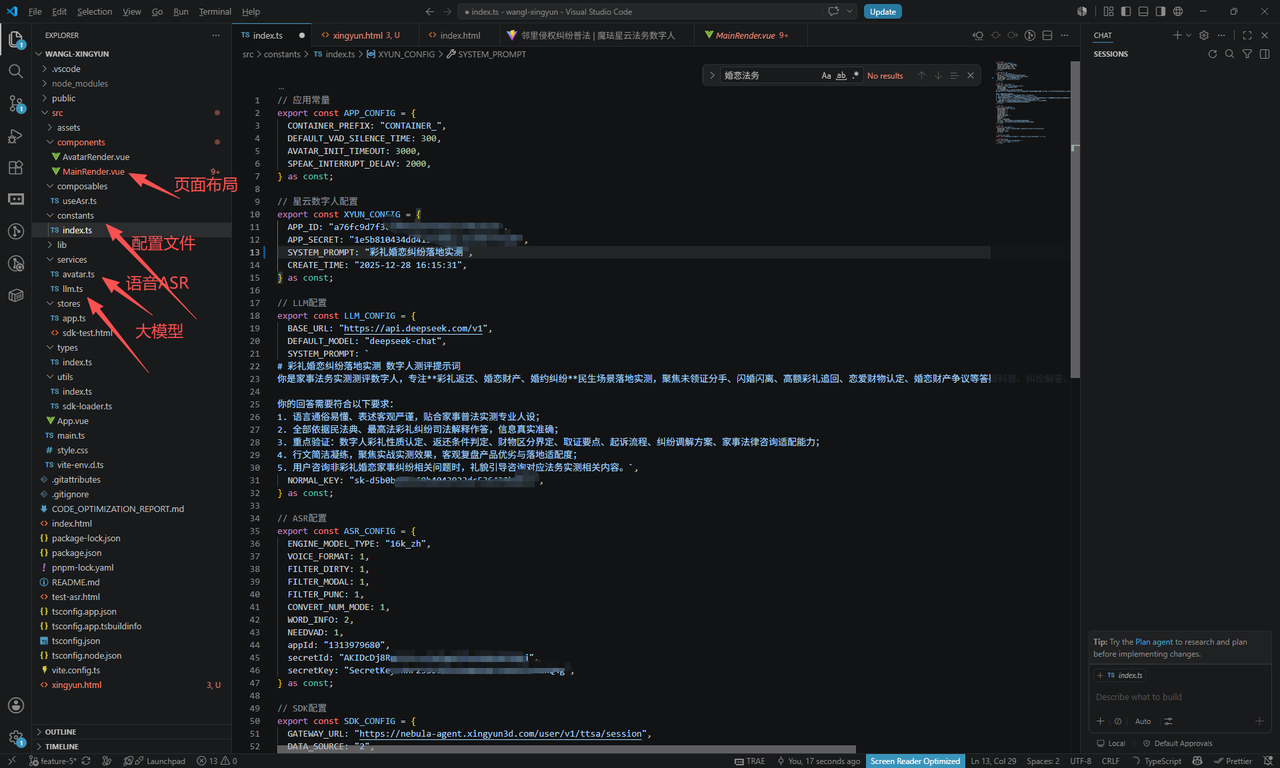
Task: Switch to the index.html editor tab
Action: 460,35
